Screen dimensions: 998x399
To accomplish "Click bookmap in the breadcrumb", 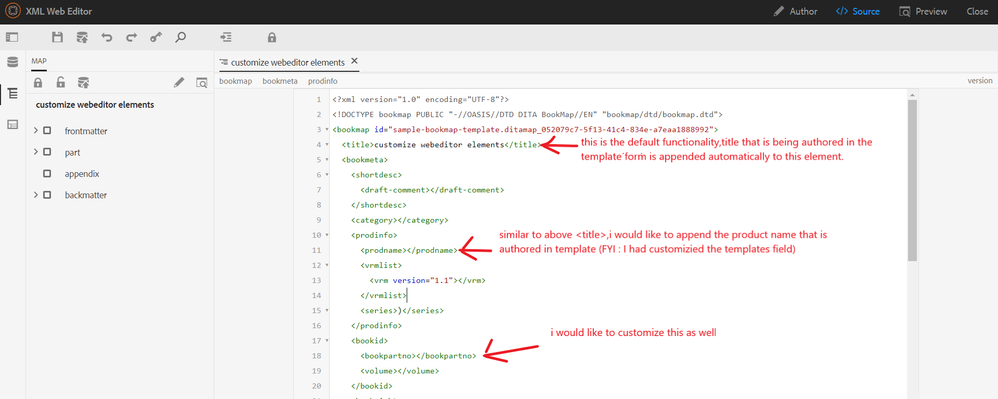I will pos(235,81).
